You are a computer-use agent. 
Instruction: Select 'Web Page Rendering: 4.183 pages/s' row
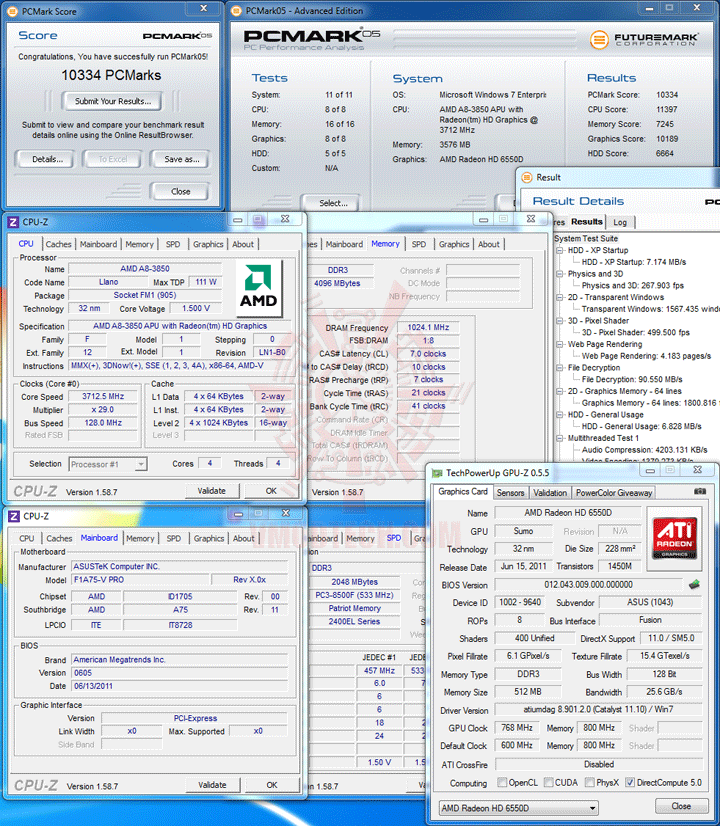646,356
